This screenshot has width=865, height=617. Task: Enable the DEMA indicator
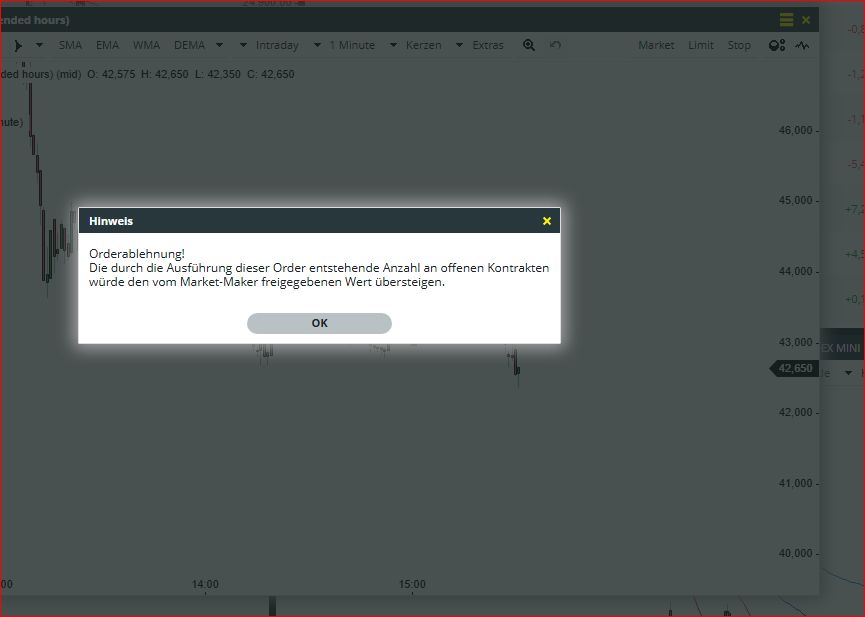click(x=189, y=45)
